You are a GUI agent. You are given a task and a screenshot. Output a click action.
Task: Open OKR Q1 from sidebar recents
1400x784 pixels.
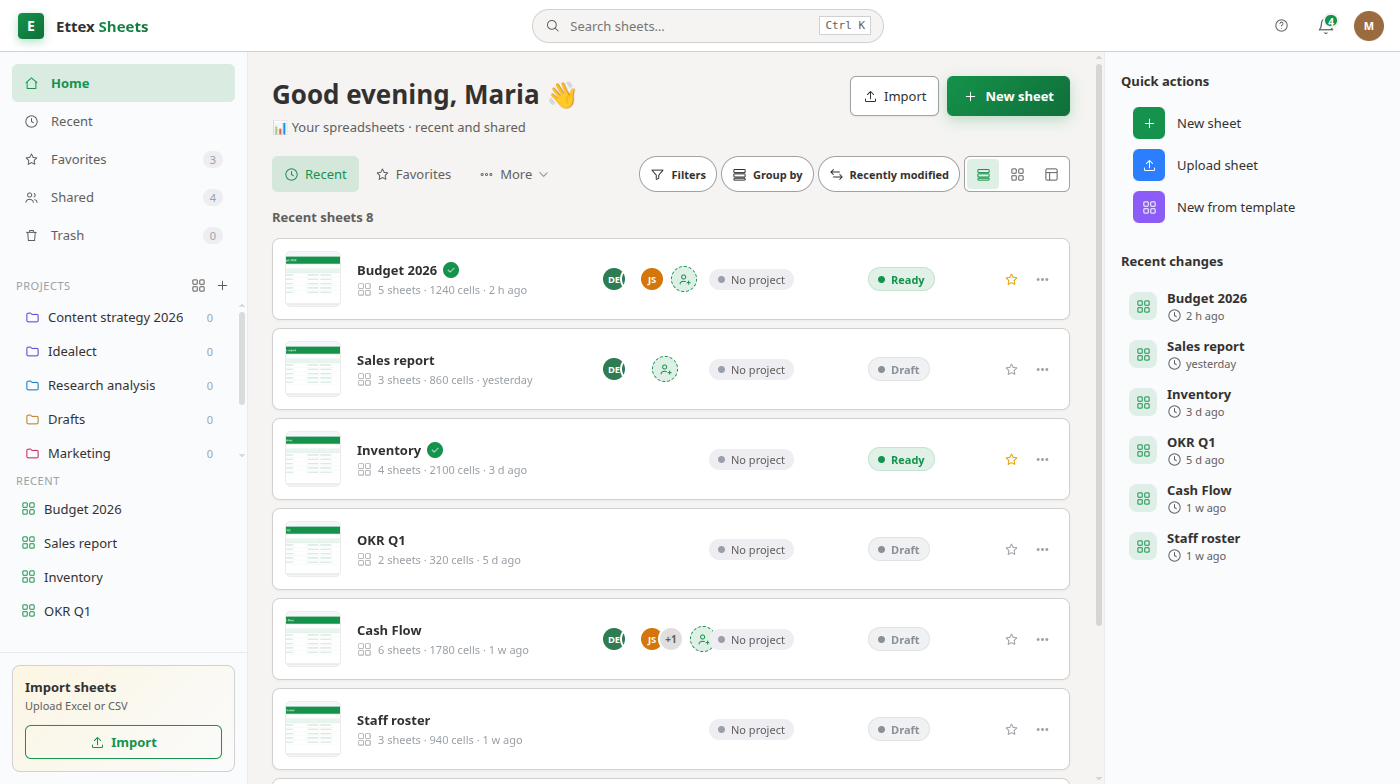click(x=123, y=611)
